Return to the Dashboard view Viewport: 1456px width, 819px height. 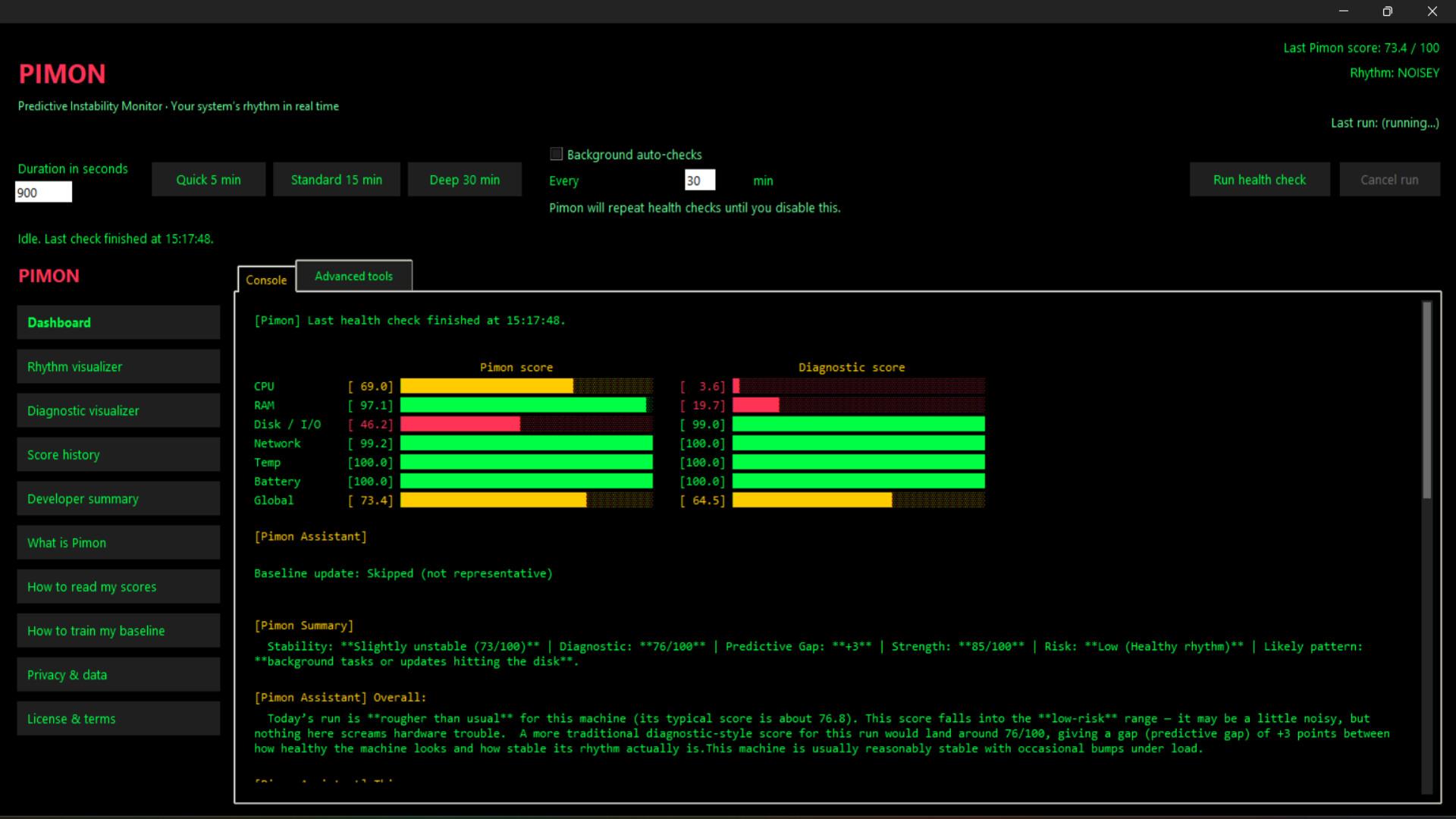click(x=118, y=322)
